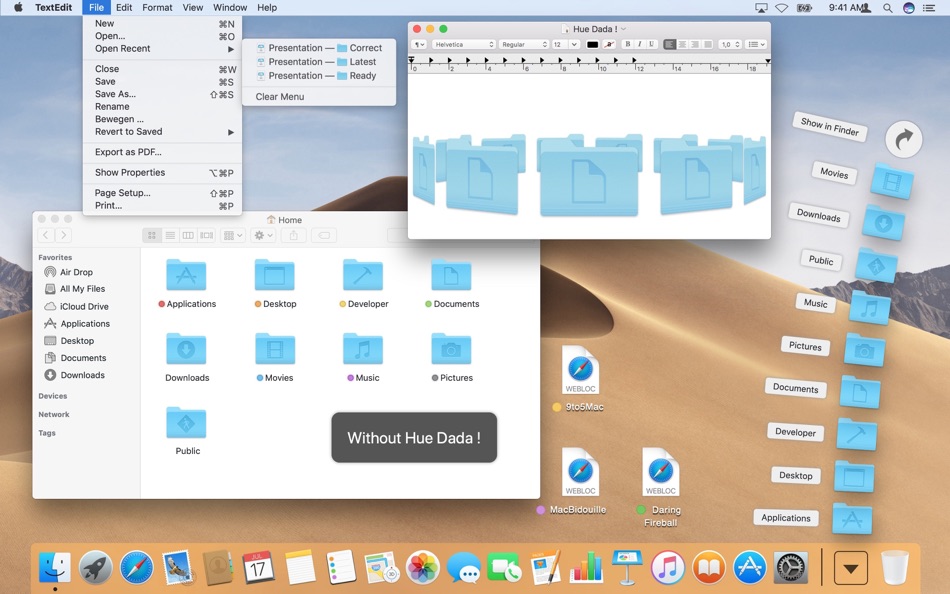
Task: Open the Format menu in menu bar
Action: pos(157,7)
